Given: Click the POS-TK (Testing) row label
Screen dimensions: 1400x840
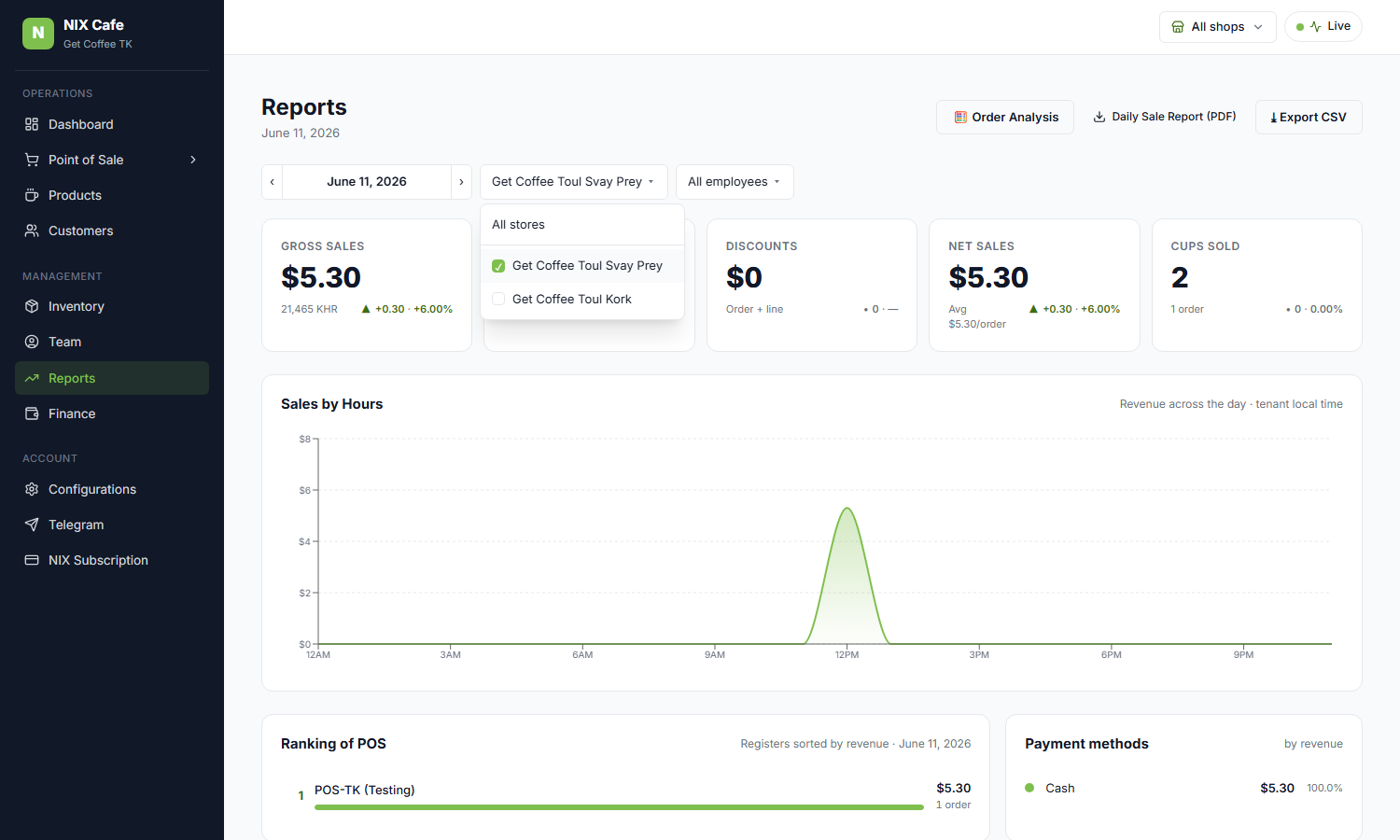Looking at the screenshot, I should pyautogui.click(x=365, y=790).
